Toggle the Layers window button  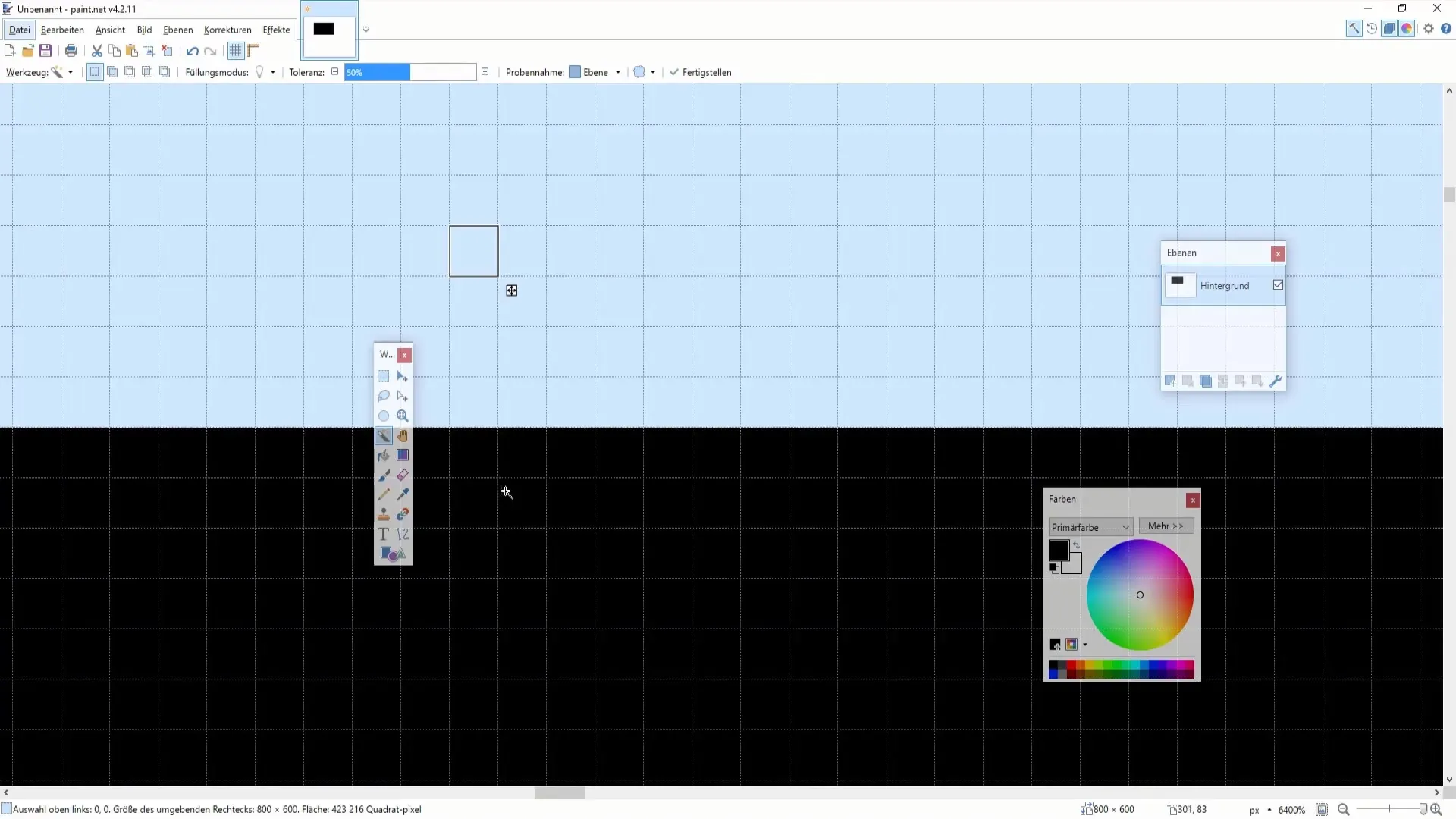(1389, 29)
